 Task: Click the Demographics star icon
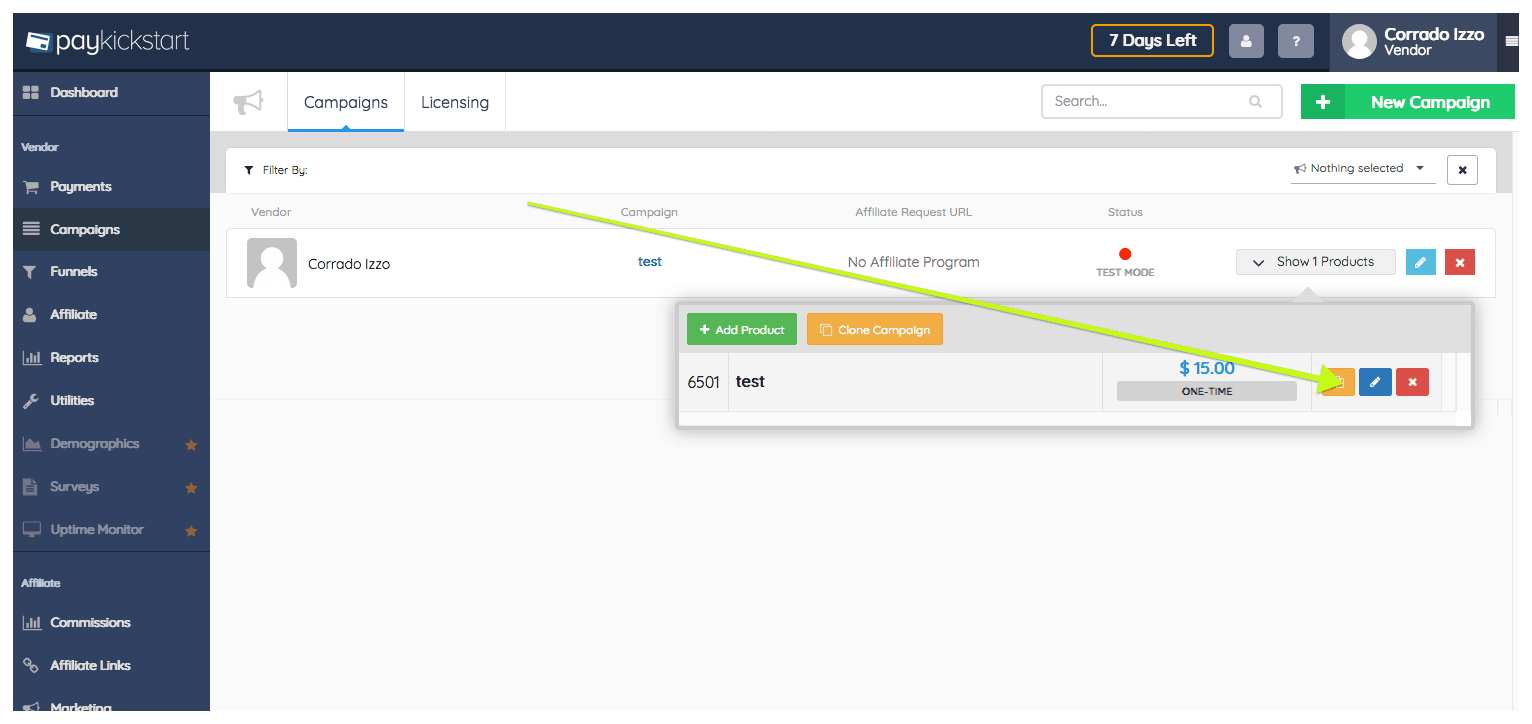click(x=191, y=445)
